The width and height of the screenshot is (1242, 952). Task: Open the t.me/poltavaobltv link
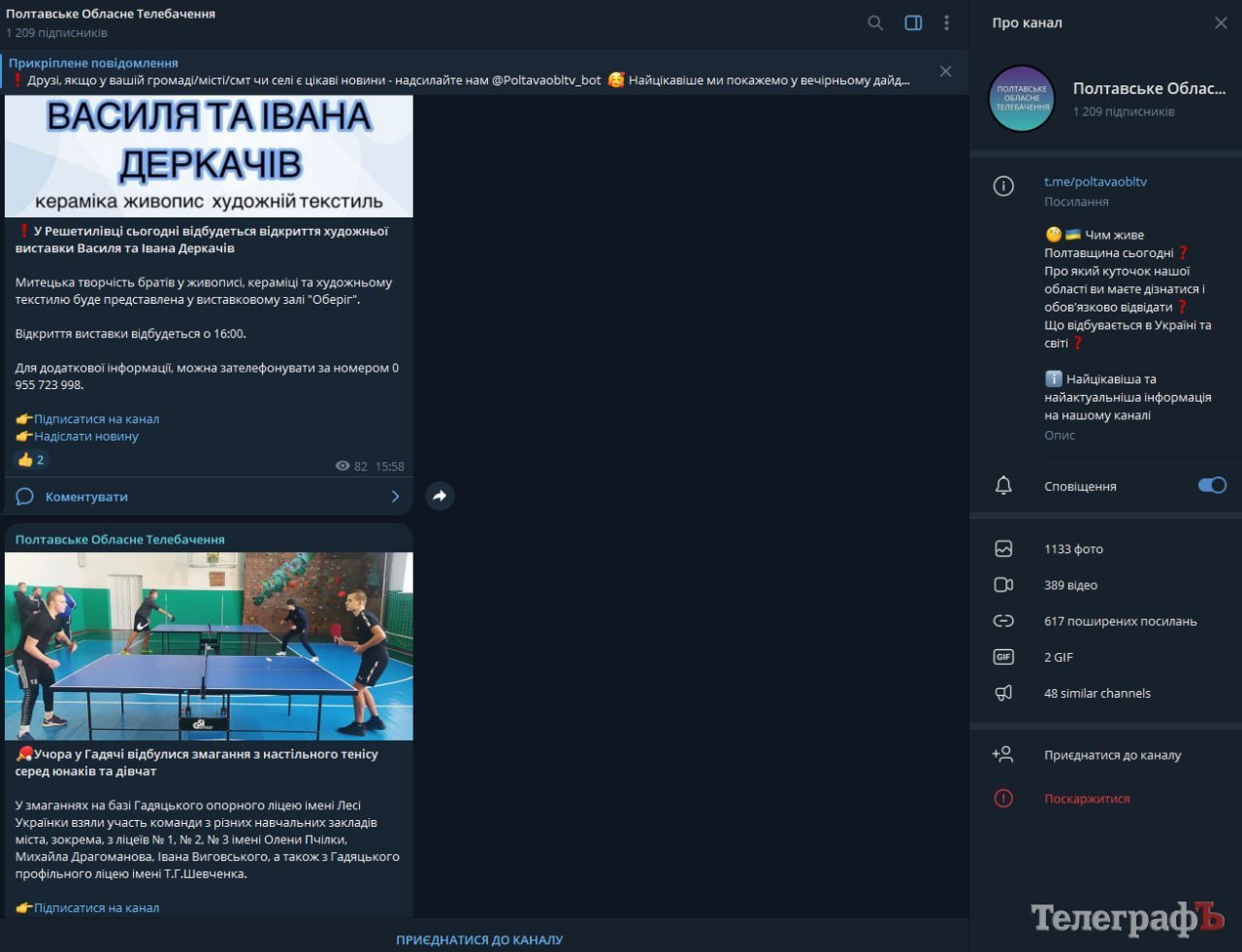tap(1095, 181)
